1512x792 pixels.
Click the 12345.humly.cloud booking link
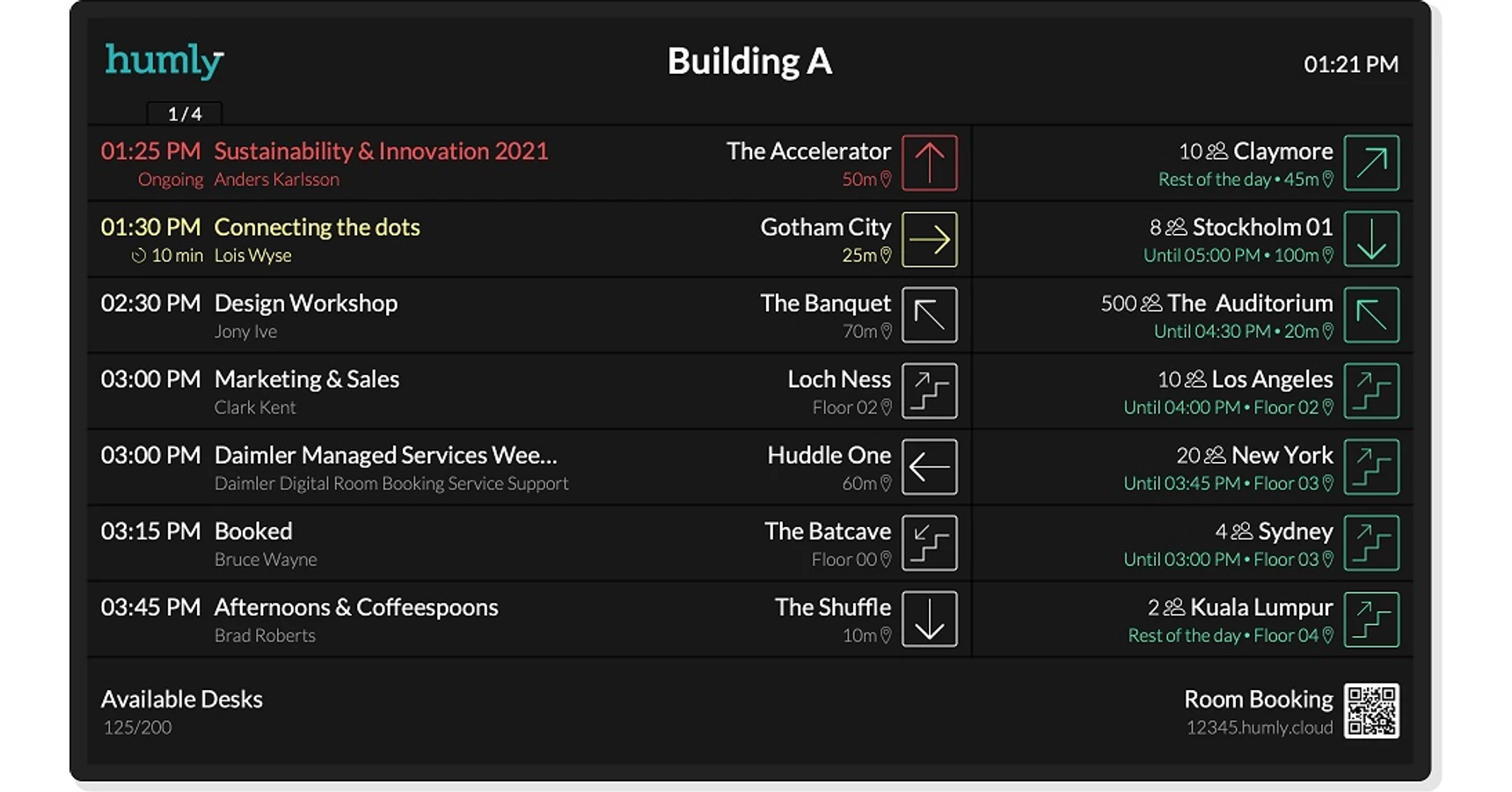coord(1259,728)
